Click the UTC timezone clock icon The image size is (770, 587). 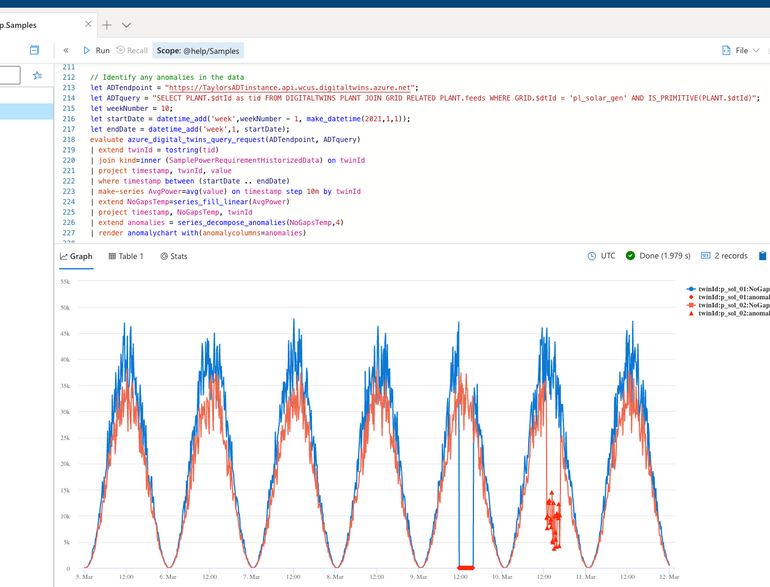tap(594, 256)
